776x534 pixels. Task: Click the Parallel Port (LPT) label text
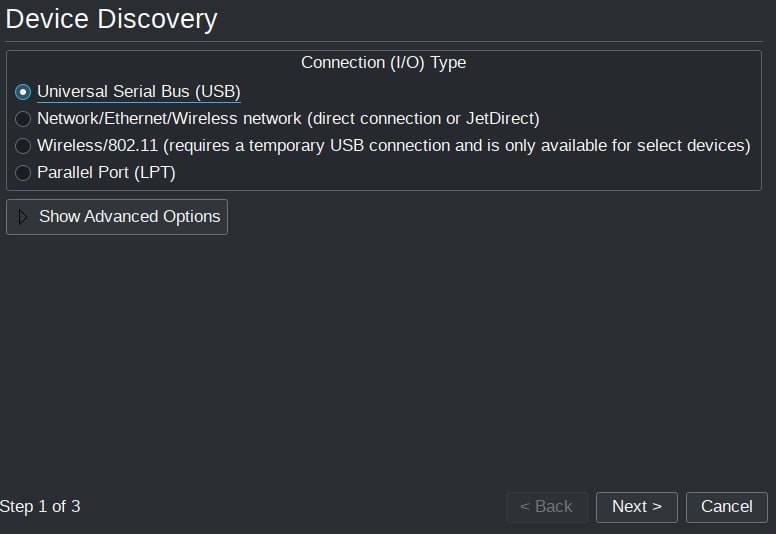click(106, 173)
